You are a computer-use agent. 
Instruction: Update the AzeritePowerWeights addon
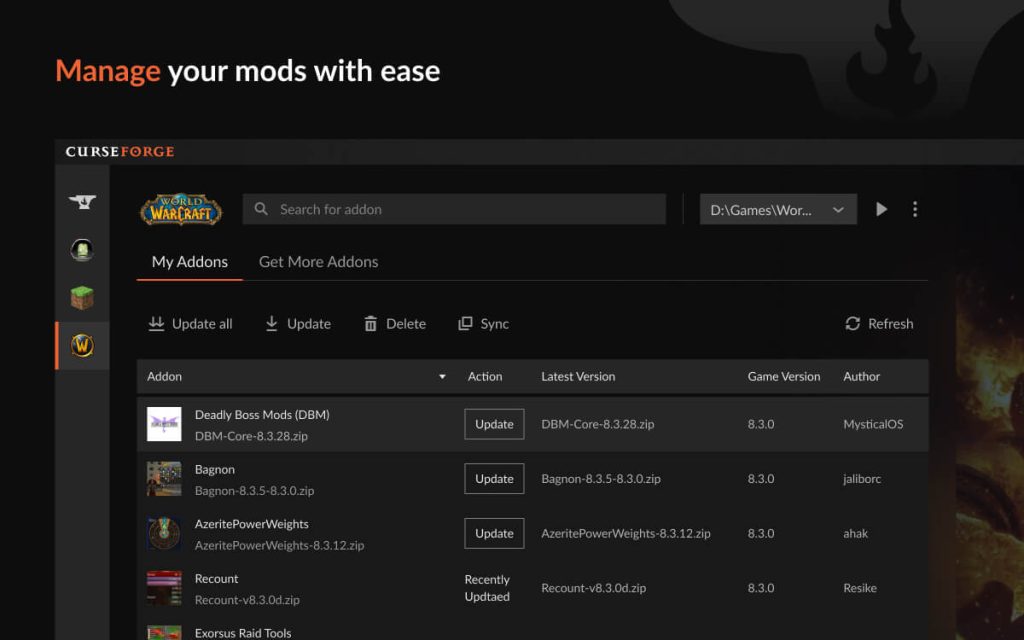(494, 533)
